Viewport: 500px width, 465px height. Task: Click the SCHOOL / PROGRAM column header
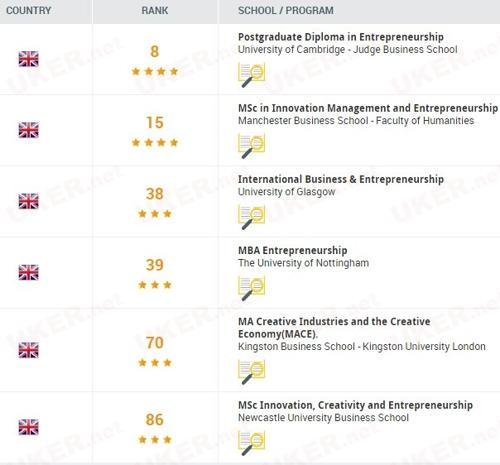(286, 11)
